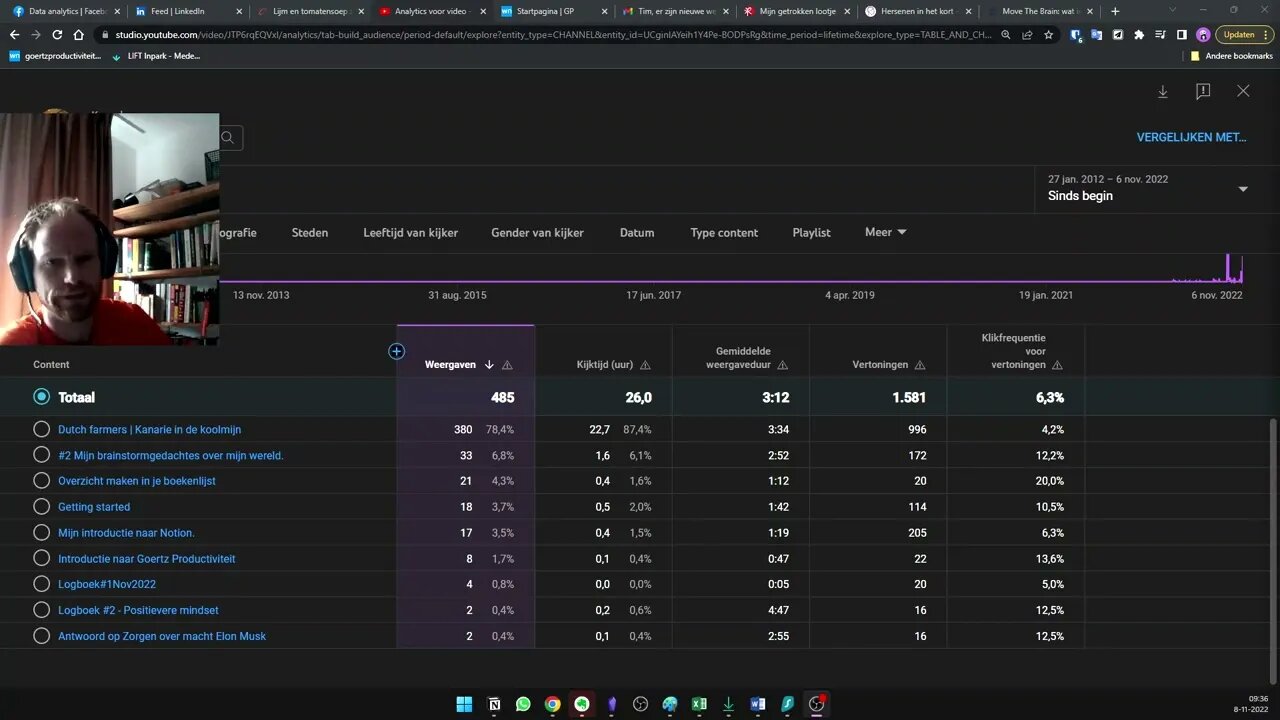
Task: Switch to the Feed | LinkedIn browser tab
Action: pyautogui.click(x=189, y=11)
